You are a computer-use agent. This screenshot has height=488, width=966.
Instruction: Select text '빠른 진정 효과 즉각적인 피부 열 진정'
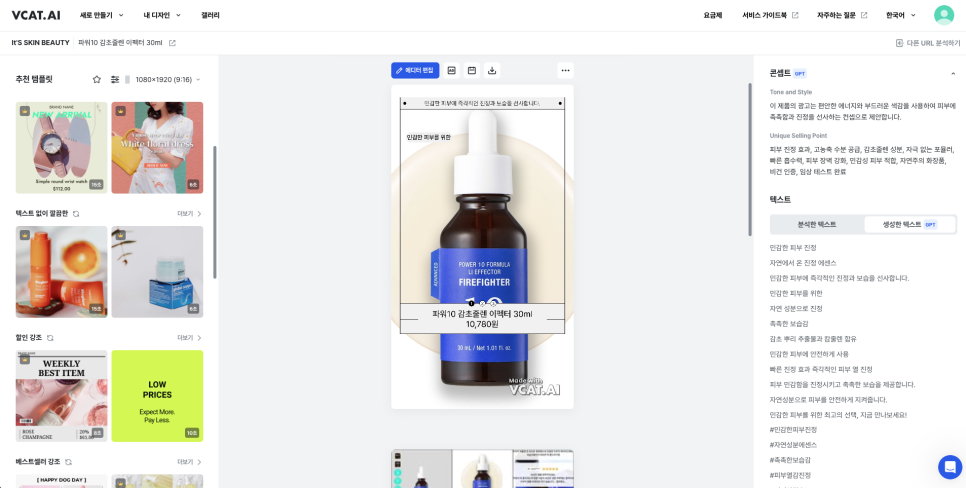(821, 370)
